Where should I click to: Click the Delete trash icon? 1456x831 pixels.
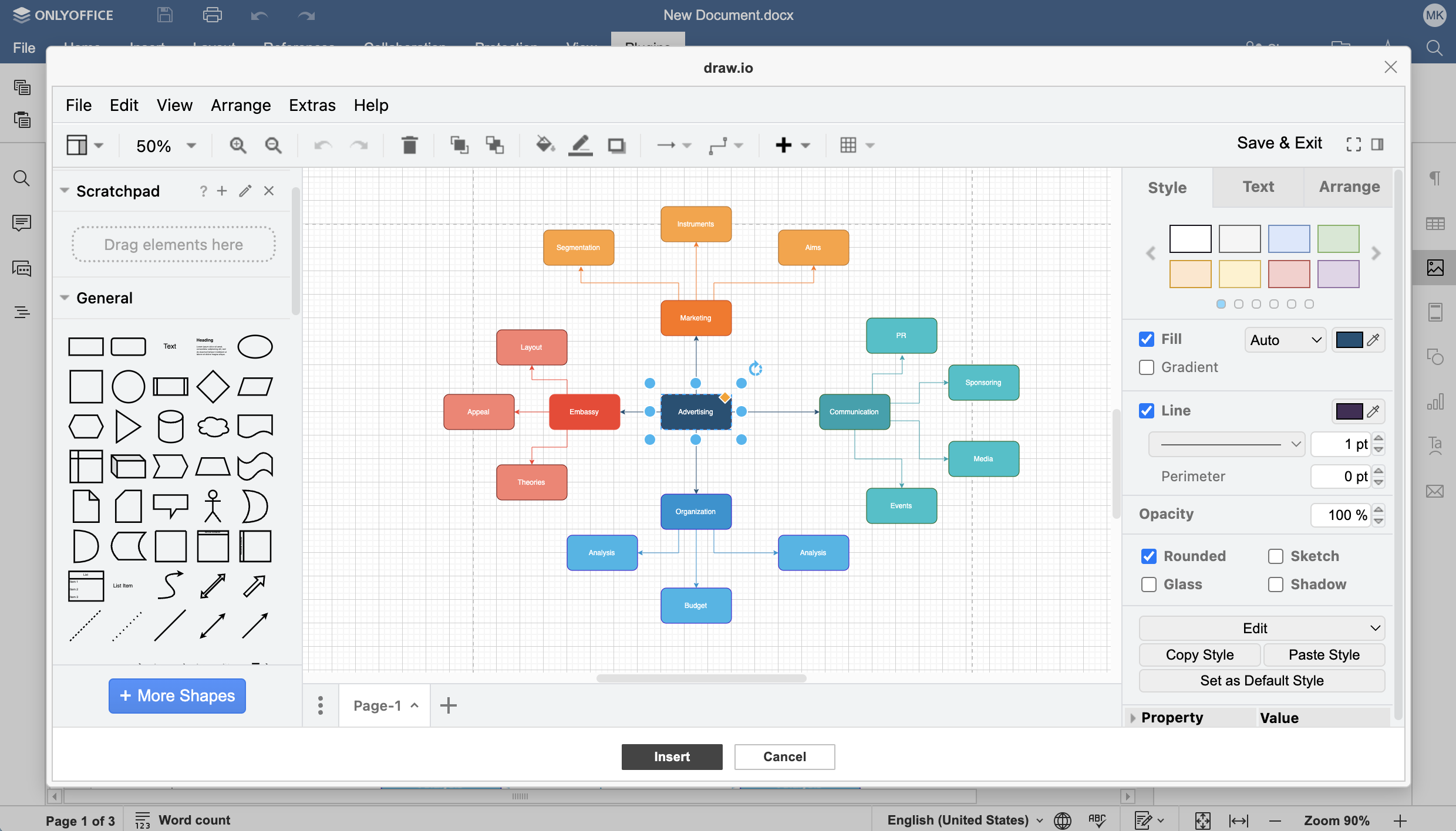[x=409, y=145]
